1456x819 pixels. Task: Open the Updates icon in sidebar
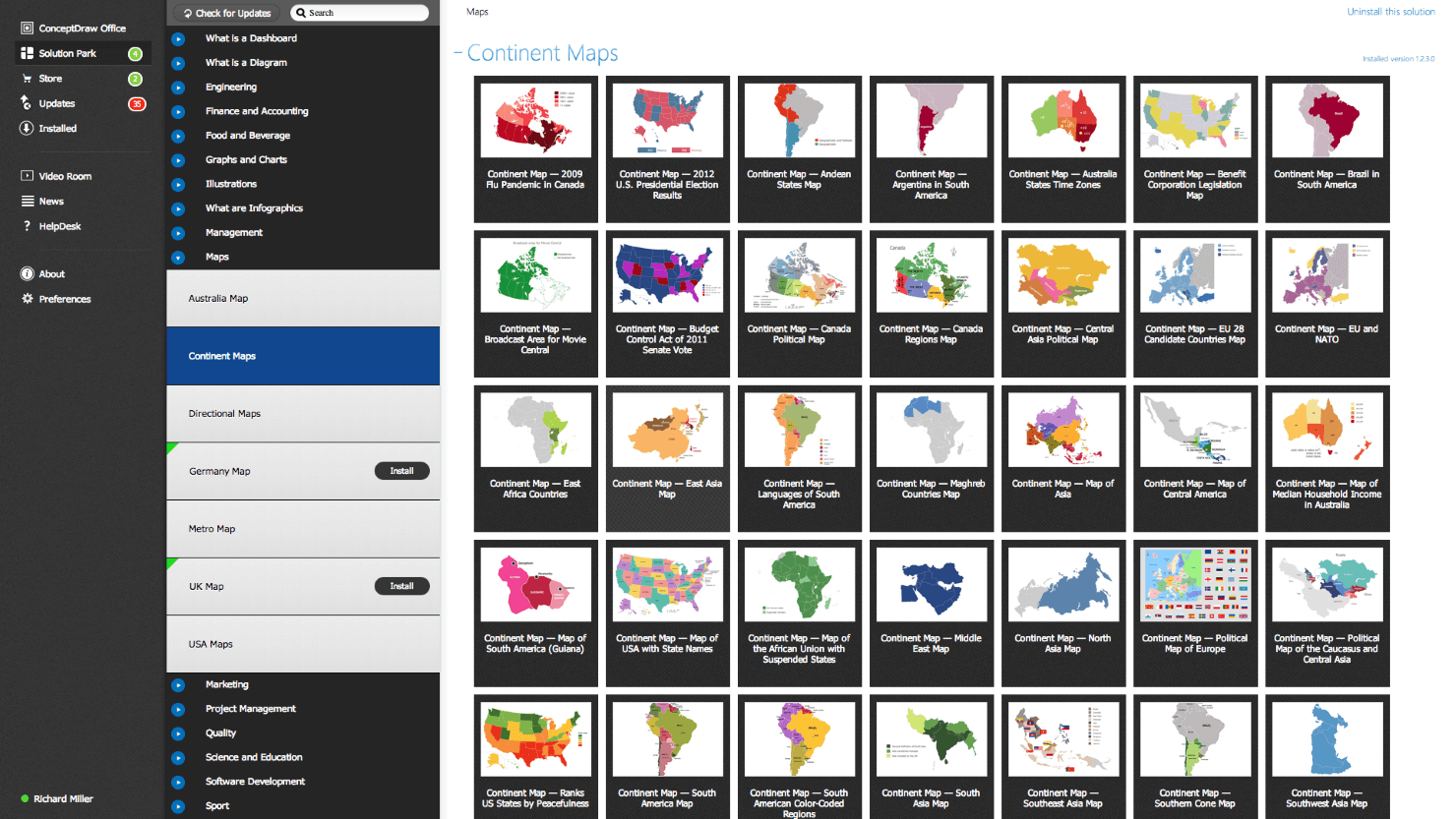click(x=27, y=102)
